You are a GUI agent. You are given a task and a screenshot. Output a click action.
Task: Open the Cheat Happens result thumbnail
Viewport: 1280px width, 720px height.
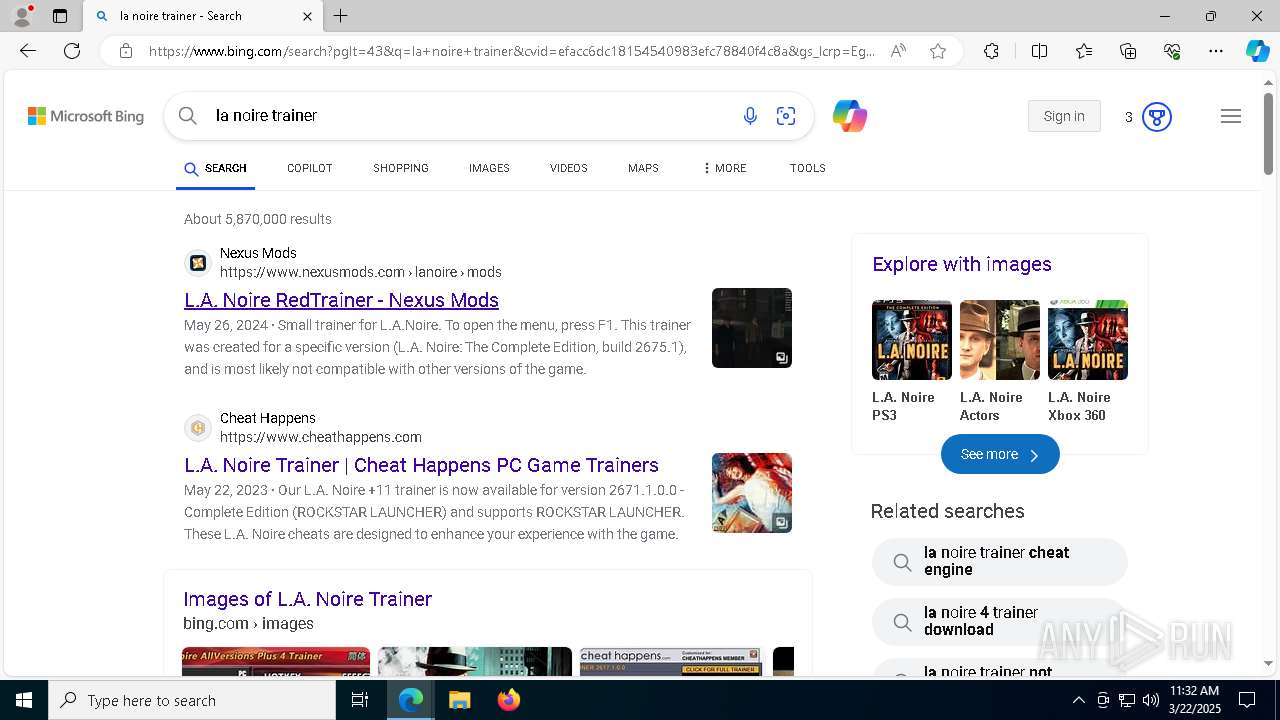752,493
